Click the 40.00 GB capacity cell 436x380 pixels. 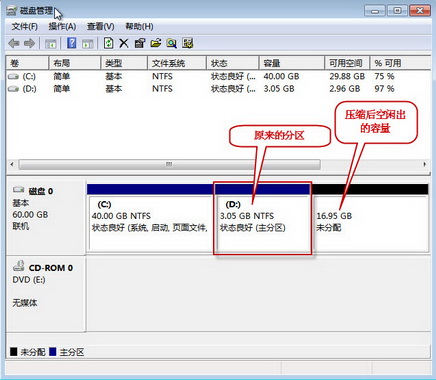click(x=281, y=77)
